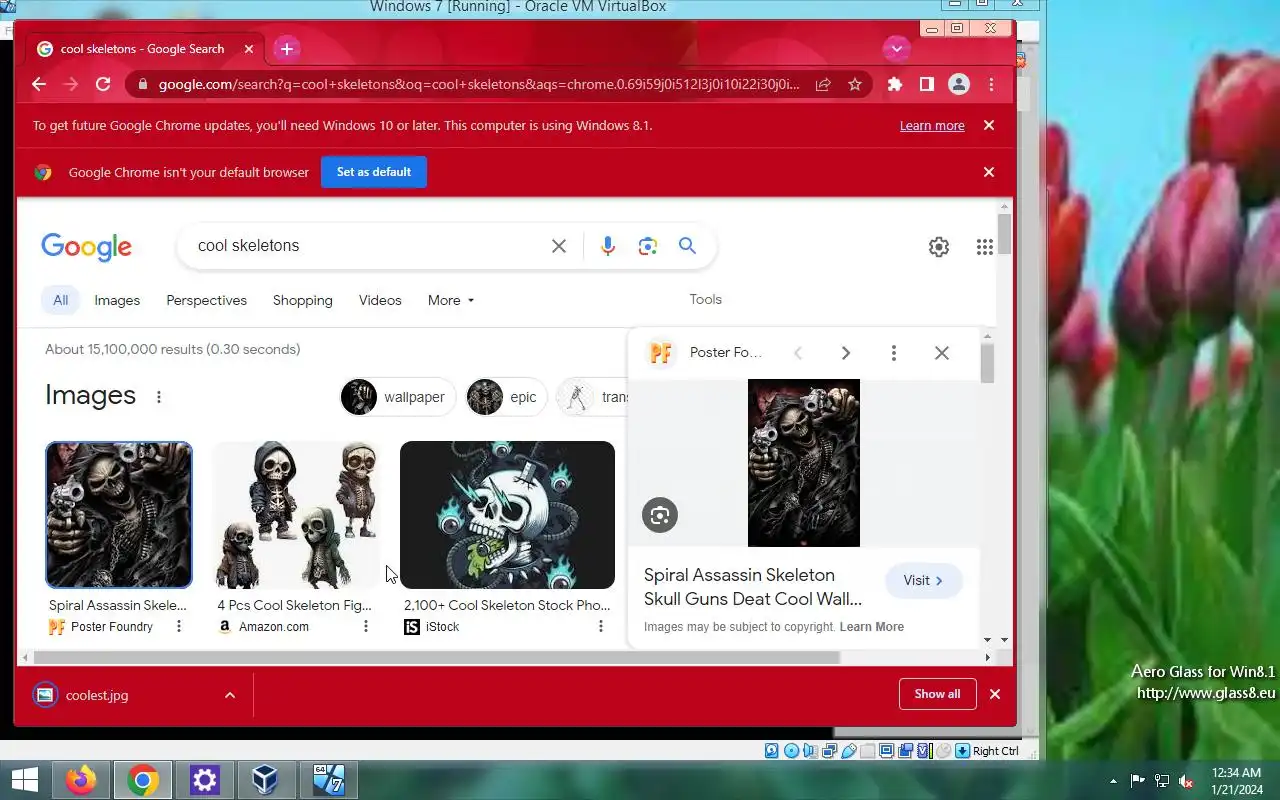The height and width of the screenshot is (800, 1280).
Task: Click the share icon in address bar
Action: point(823,85)
